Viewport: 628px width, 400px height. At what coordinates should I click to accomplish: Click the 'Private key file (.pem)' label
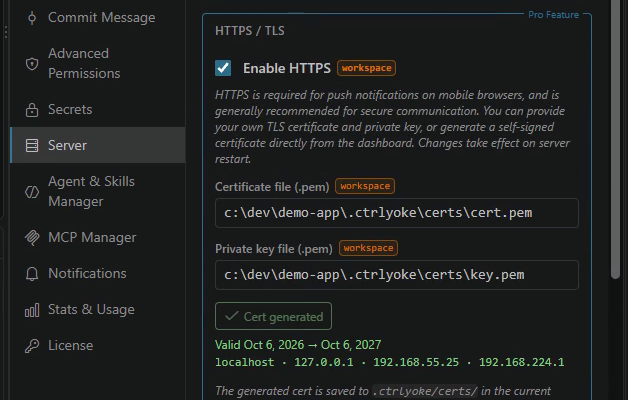tap(274, 249)
